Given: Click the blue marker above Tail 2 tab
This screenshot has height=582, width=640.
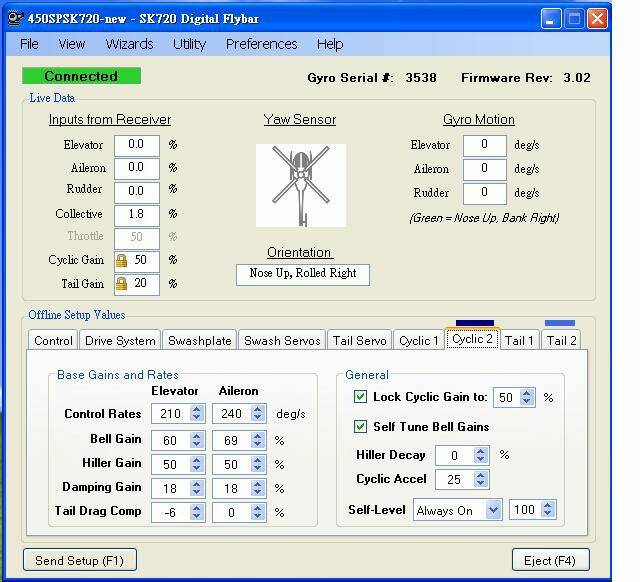Looking at the screenshot, I should coord(560,323).
